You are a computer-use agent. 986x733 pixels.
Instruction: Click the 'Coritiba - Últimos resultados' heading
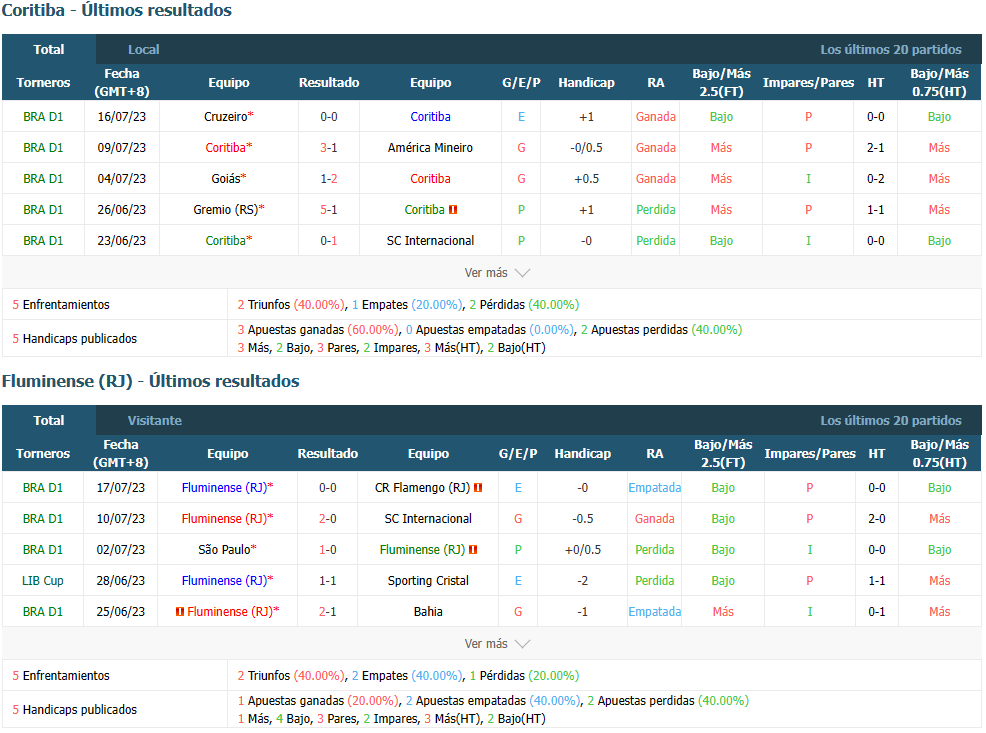coord(117,11)
